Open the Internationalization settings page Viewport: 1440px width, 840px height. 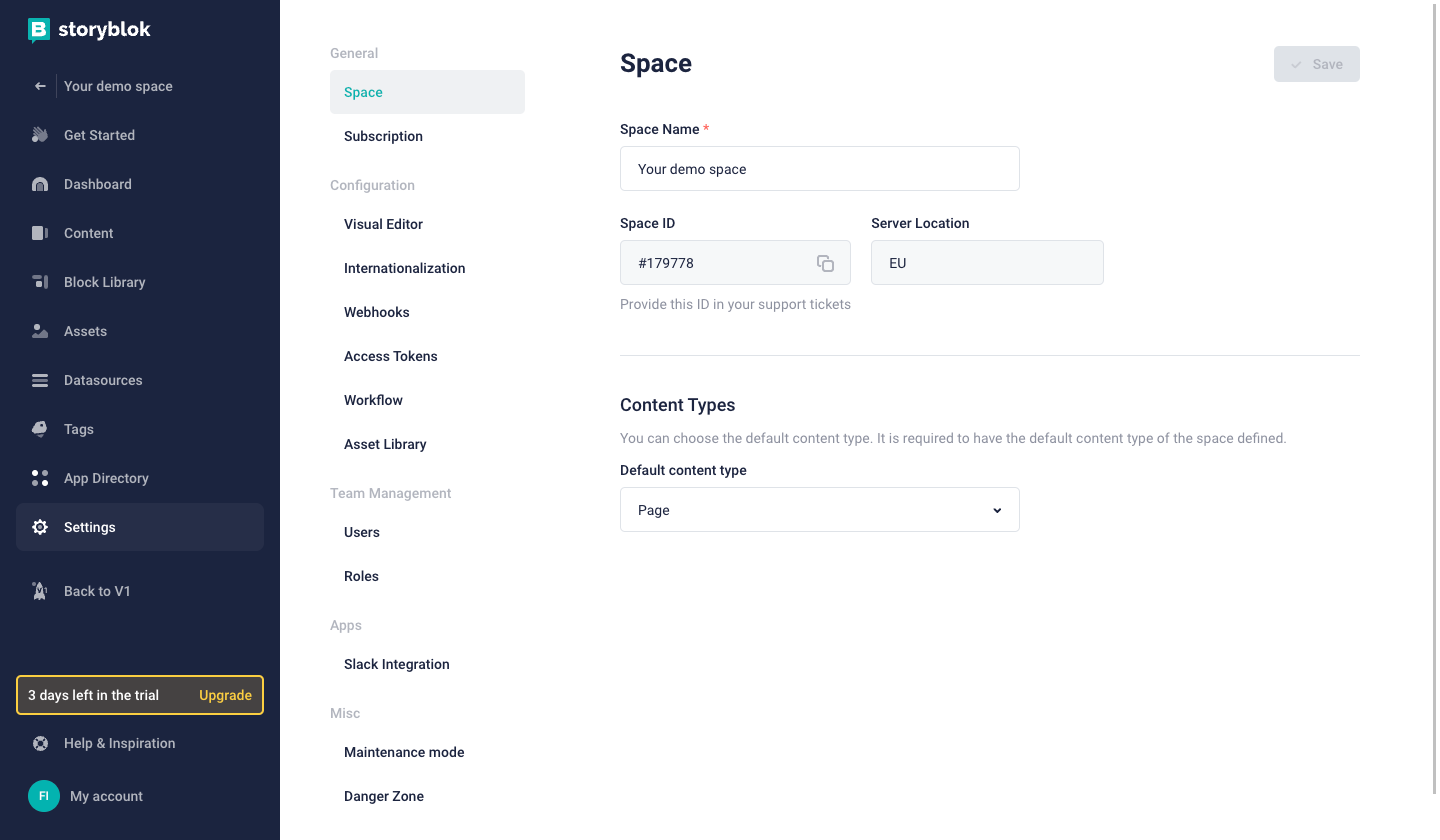(x=404, y=268)
